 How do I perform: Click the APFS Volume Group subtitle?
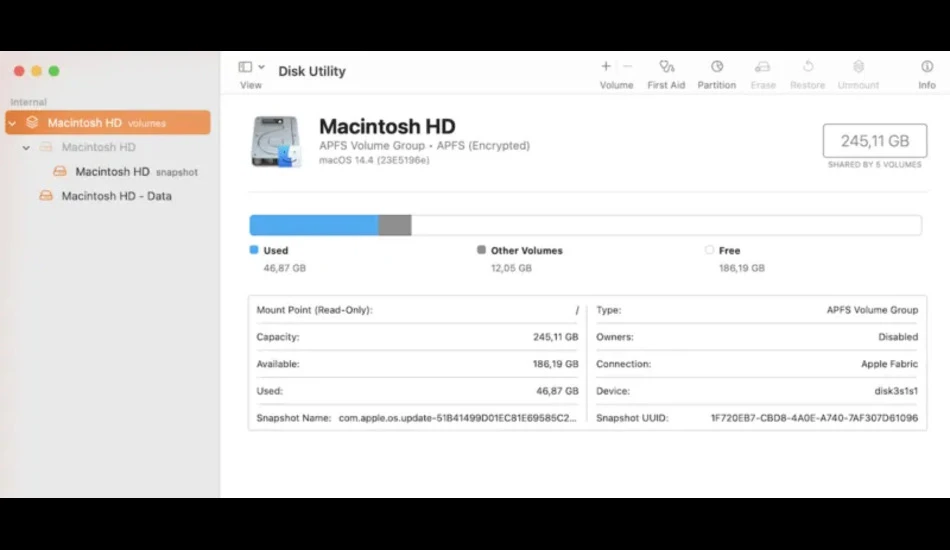[424, 145]
